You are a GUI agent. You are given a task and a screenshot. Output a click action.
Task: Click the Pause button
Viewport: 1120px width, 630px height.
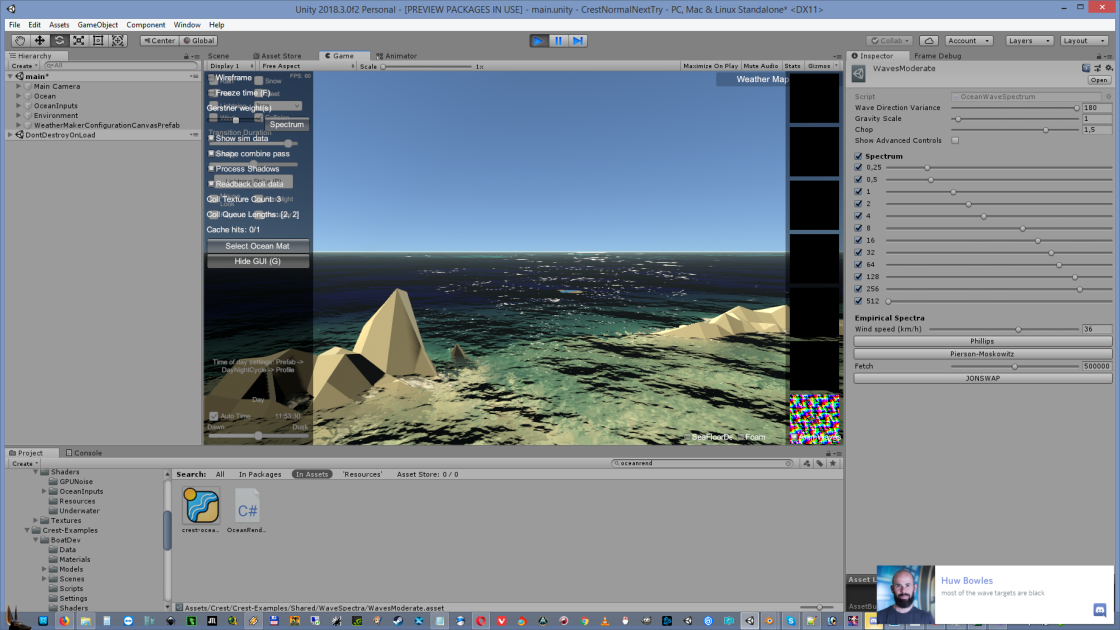(559, 41)
